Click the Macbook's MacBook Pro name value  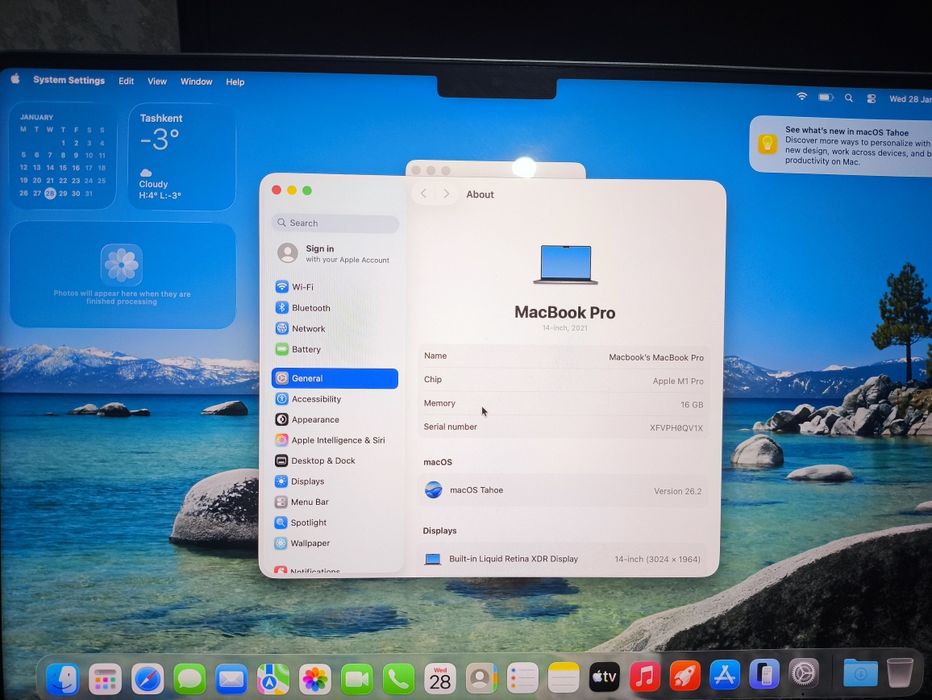coord(656,357)
